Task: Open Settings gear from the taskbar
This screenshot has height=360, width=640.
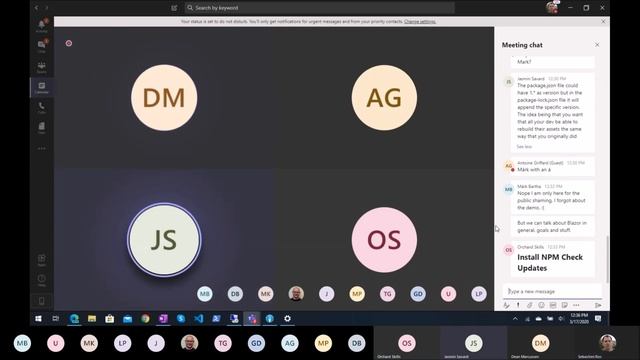Action: click(x=287, y=319)
